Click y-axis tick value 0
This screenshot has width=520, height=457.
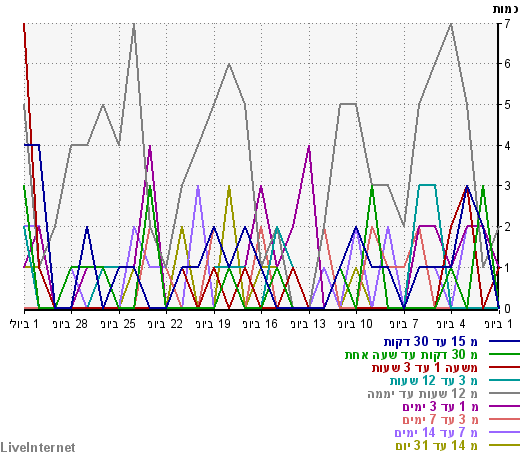coord(507,309)
